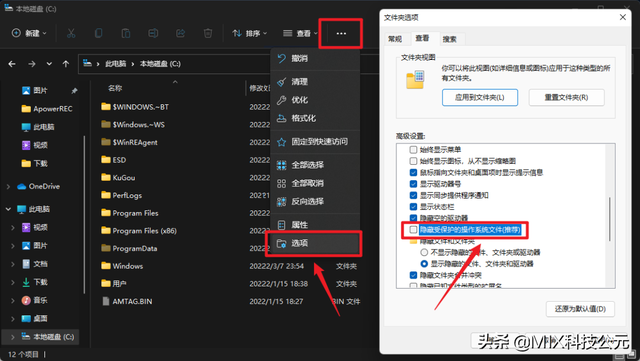This screenshot has width=640, height=361.
Task: Choose 全部选择 (Select all) menu entry
Action: pyautogui.click(x=315, y=165)
